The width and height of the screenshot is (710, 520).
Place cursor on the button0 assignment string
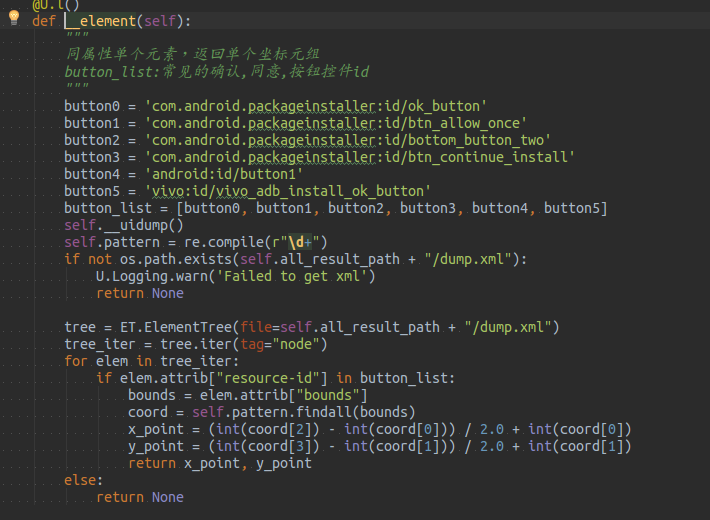(315, 106)
